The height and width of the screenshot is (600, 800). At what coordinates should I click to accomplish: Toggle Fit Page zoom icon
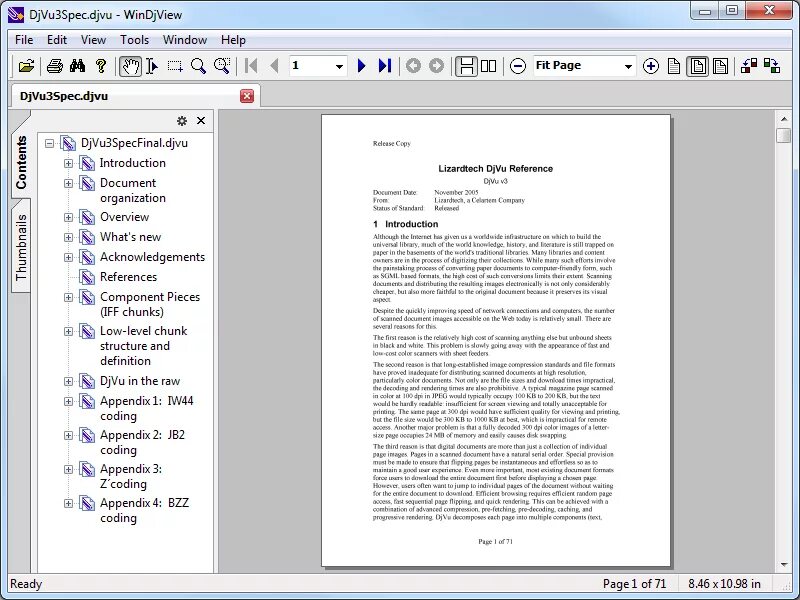pos(697,66)
